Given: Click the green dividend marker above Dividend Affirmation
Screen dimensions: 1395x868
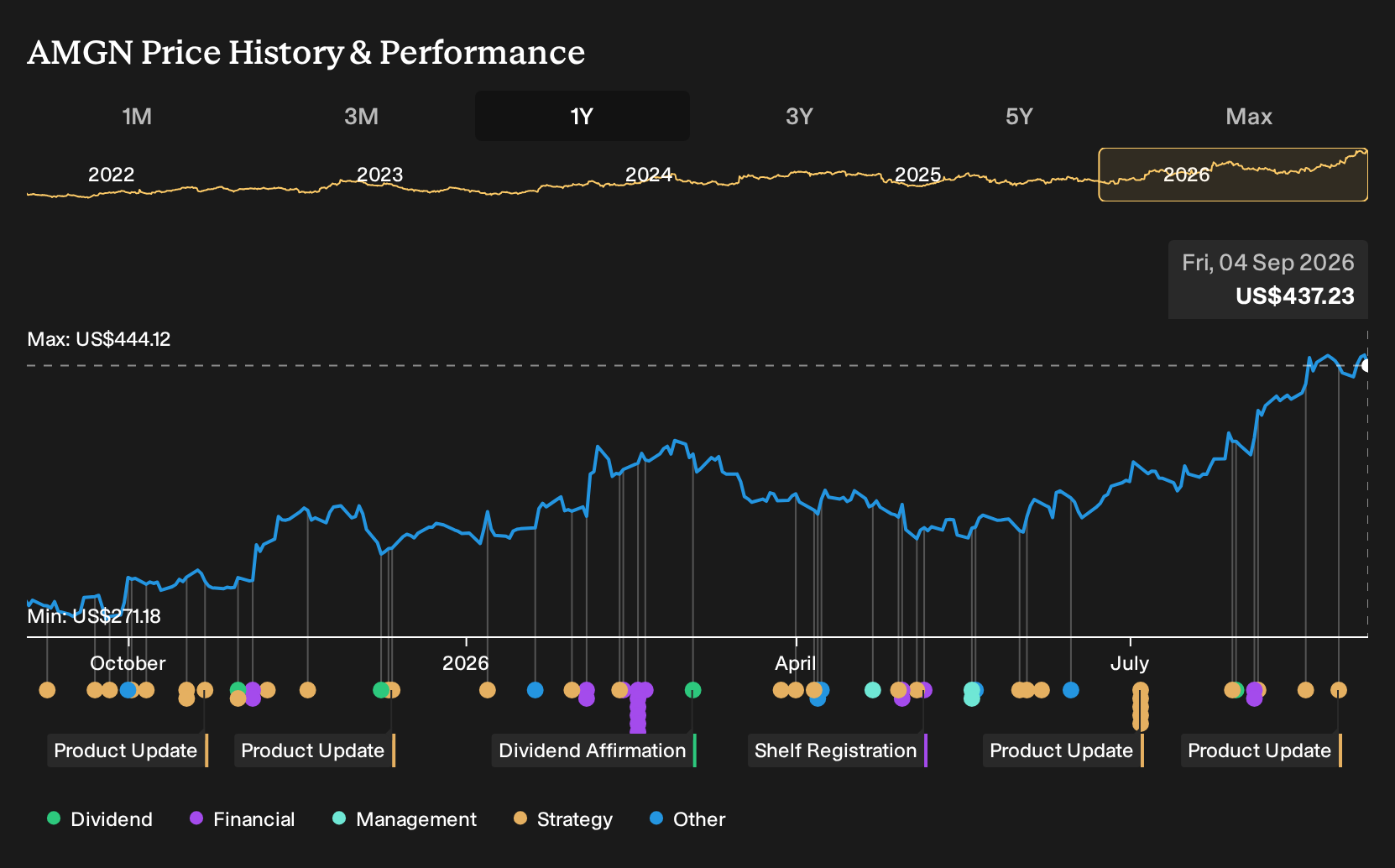Looking at the screenshot, I should (692, 690).
